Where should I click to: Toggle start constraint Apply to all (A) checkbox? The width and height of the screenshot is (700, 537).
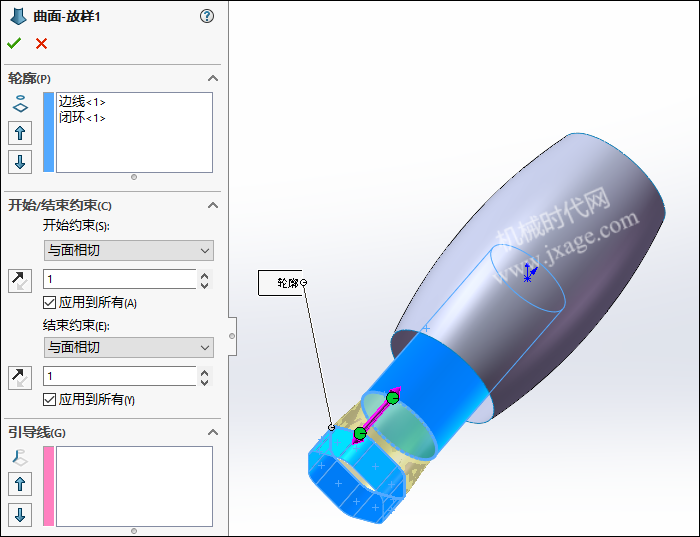(49, 303)
